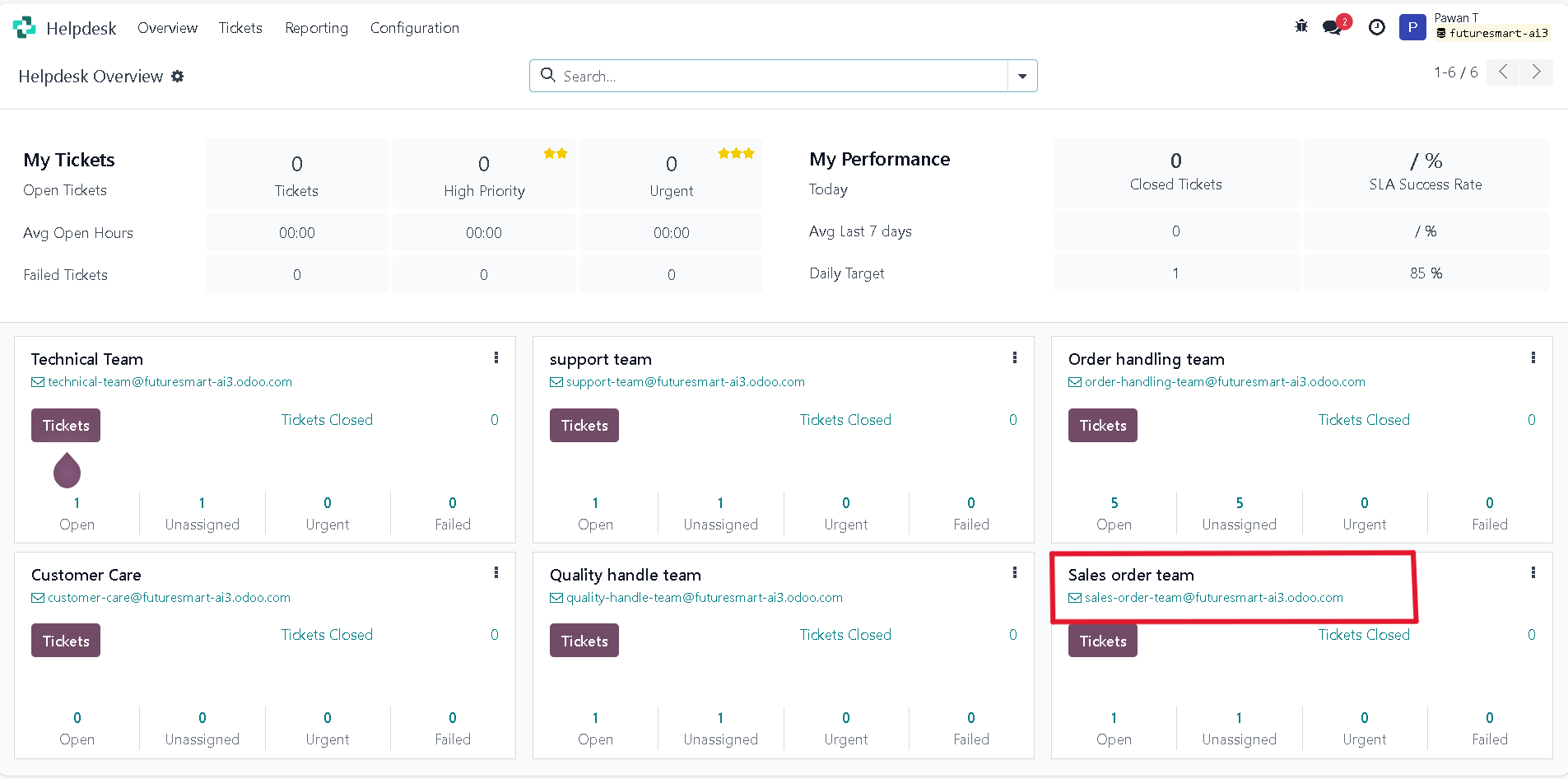This screenshot has width=1568, height=779.
Task: Click the High Priority two-star icon
Action: (556, 153)
